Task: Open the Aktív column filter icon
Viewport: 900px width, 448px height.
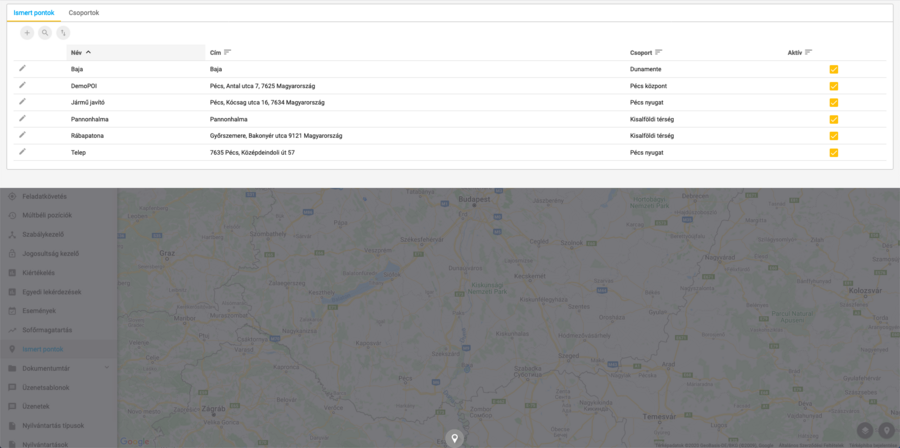Action: 808,52
